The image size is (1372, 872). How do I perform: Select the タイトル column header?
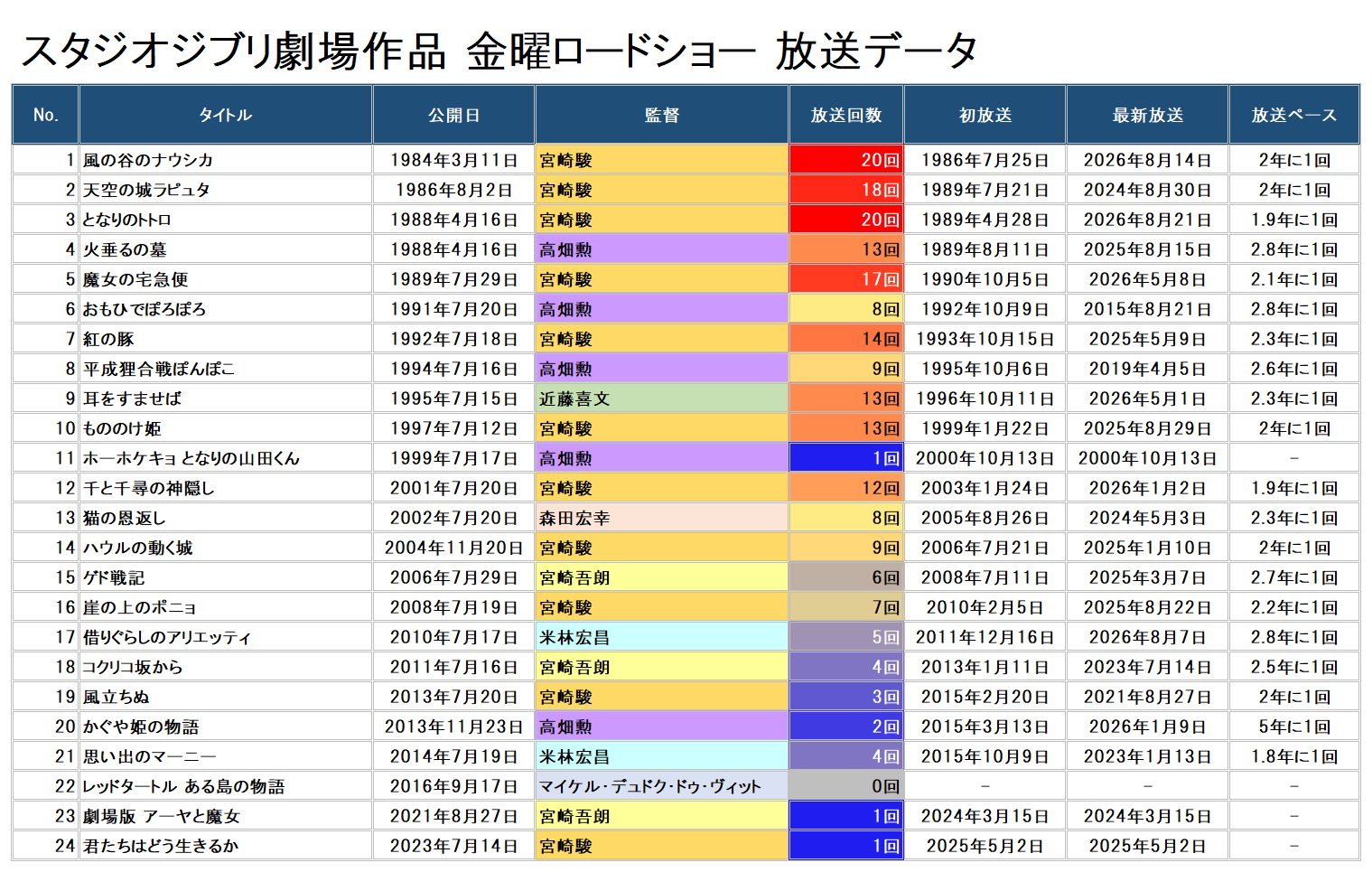coord(226,115)
